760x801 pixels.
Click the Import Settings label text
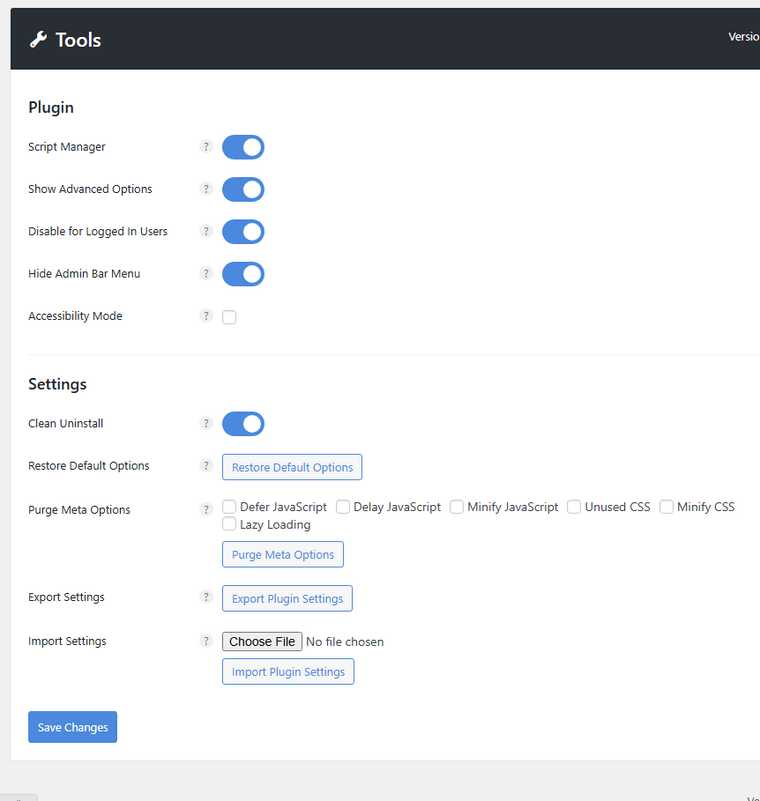click(67, 641)
